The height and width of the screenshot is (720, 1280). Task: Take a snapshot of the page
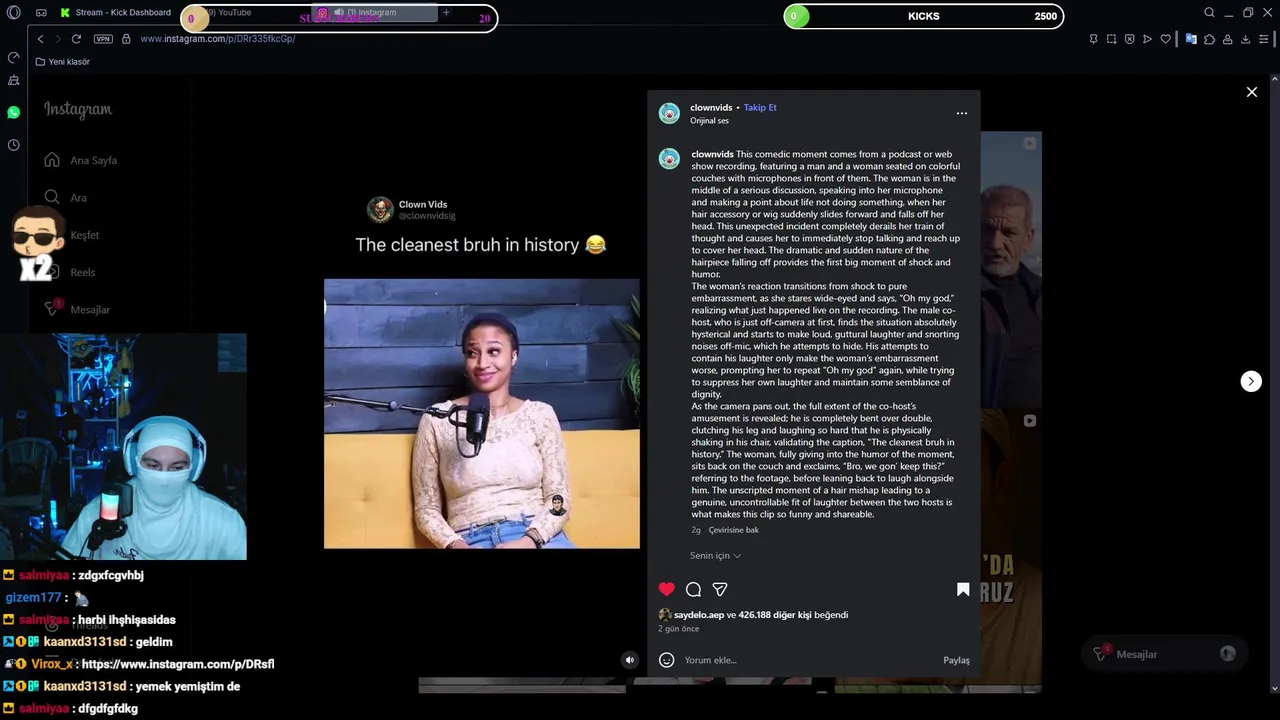click(1111, 39)
